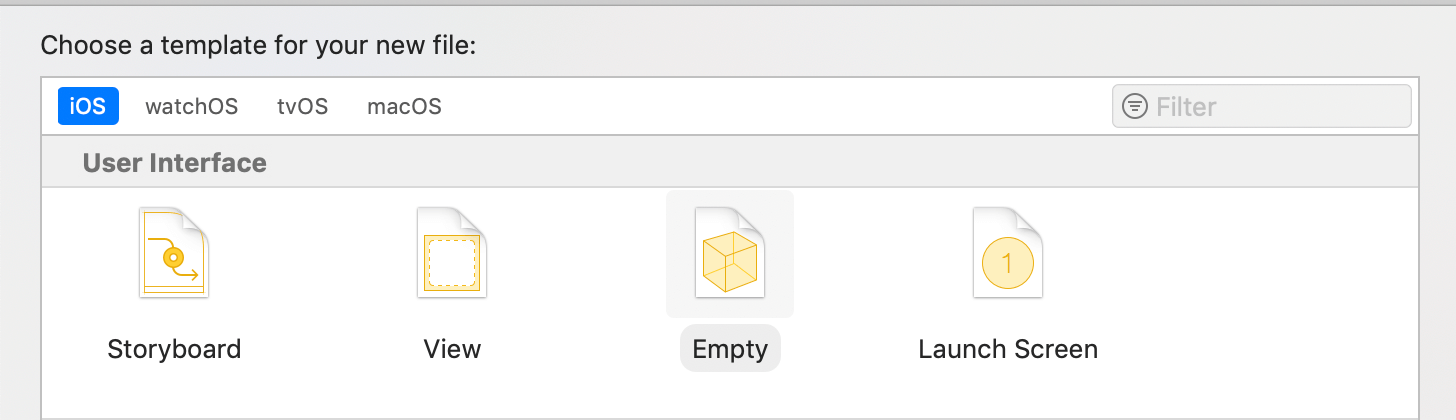
Task: Switch to the iOS platform tab
Action: tap(88, 106)
